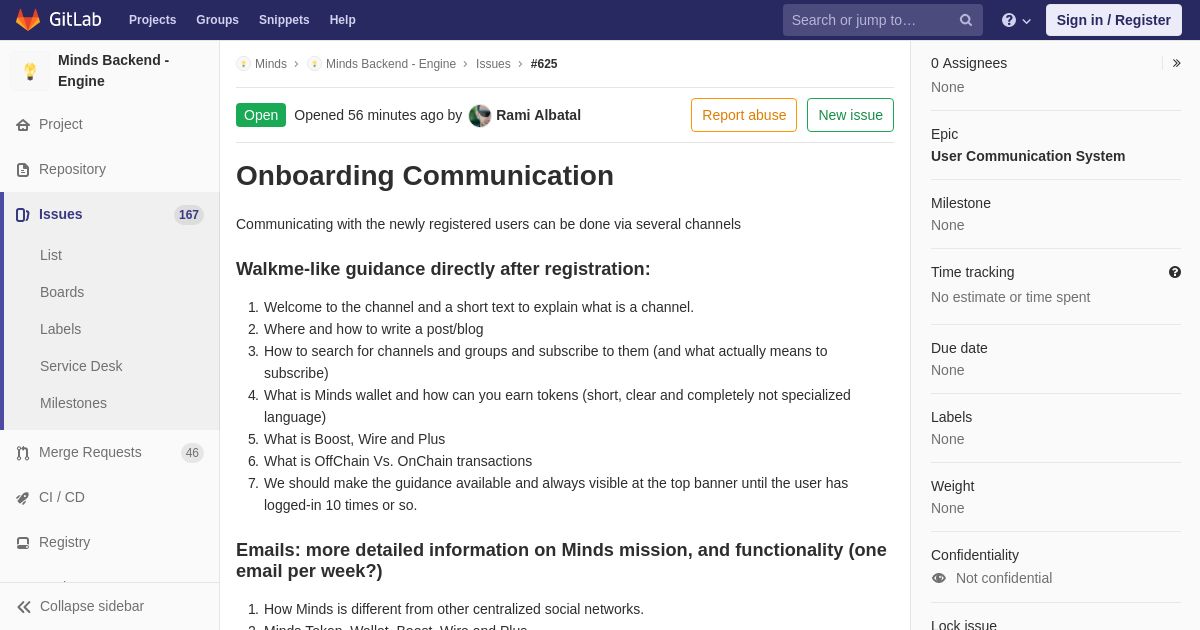This screenshot has width=1200, height=630.
Task: Click the Minds Backend - Engine project title
Action: pos(114,70)
